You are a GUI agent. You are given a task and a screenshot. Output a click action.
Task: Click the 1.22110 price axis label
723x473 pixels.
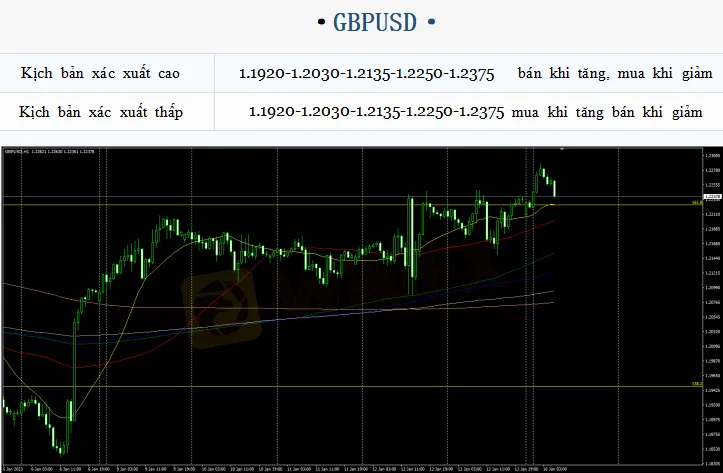(x=712, y=214)
